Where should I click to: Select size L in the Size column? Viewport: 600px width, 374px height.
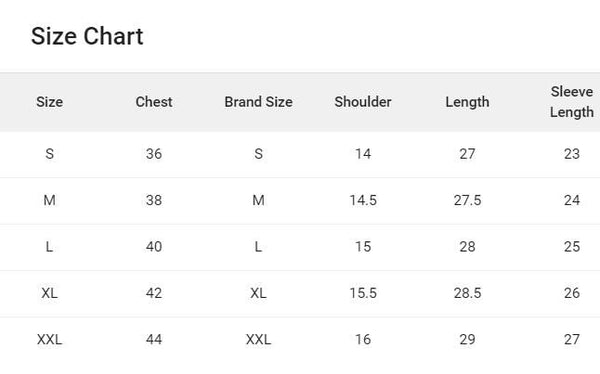[x=49, y=247]
